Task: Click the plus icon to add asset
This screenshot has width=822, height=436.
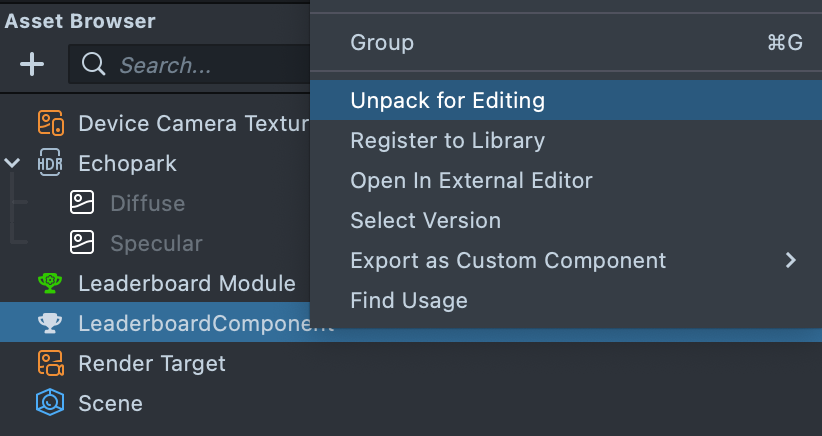Action: (32, 65)
